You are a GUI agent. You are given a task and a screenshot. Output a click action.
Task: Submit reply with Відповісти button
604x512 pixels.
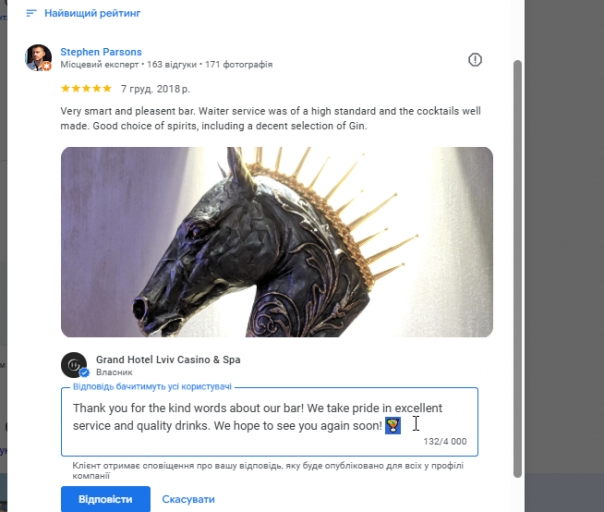(106, 499)
